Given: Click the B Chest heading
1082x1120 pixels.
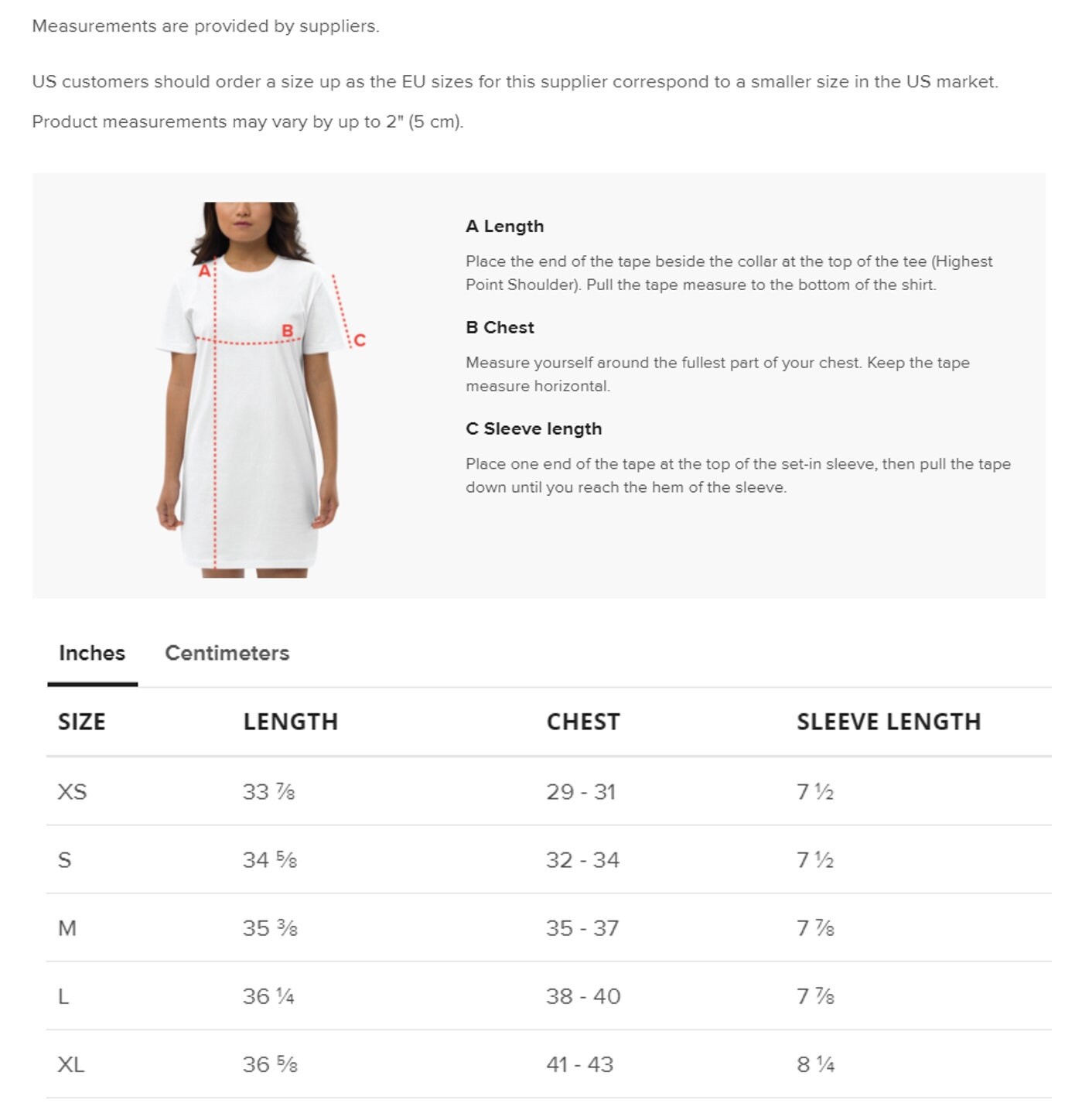Looking at the screenshot, I should [500, 327].
